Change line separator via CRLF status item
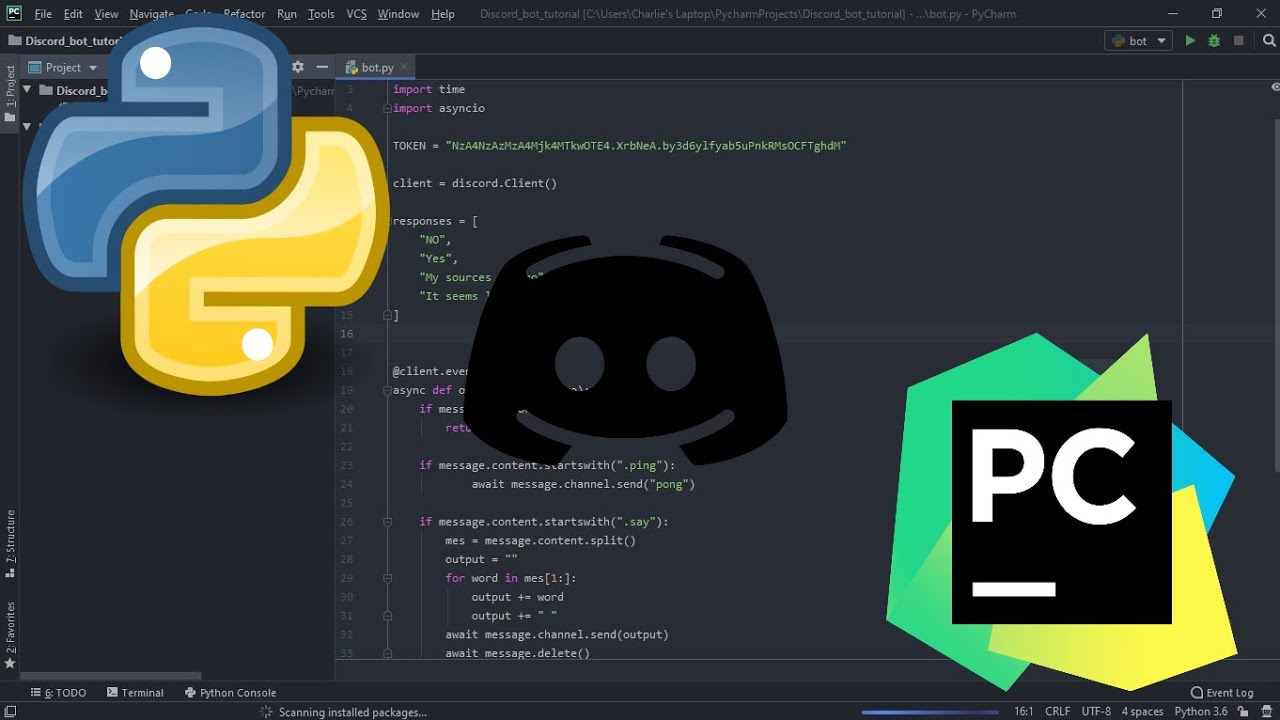Screen dimensions: 1280x720 [1058, 712]
